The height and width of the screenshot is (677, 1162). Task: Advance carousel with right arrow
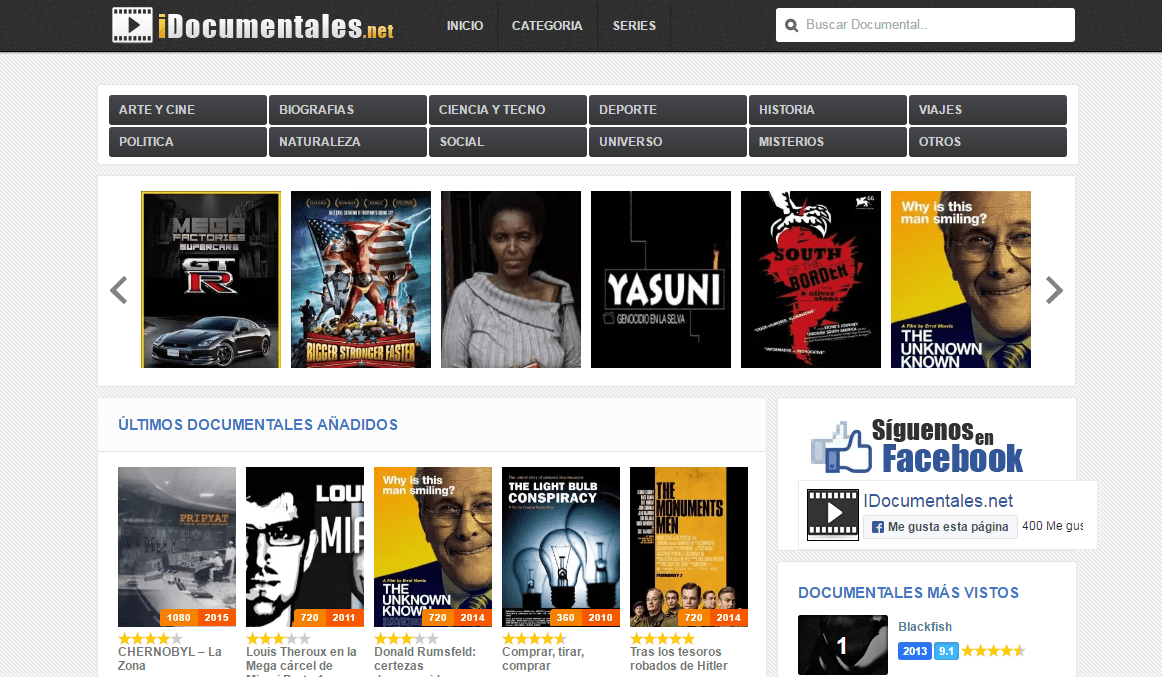click(x=1054, y=290)
